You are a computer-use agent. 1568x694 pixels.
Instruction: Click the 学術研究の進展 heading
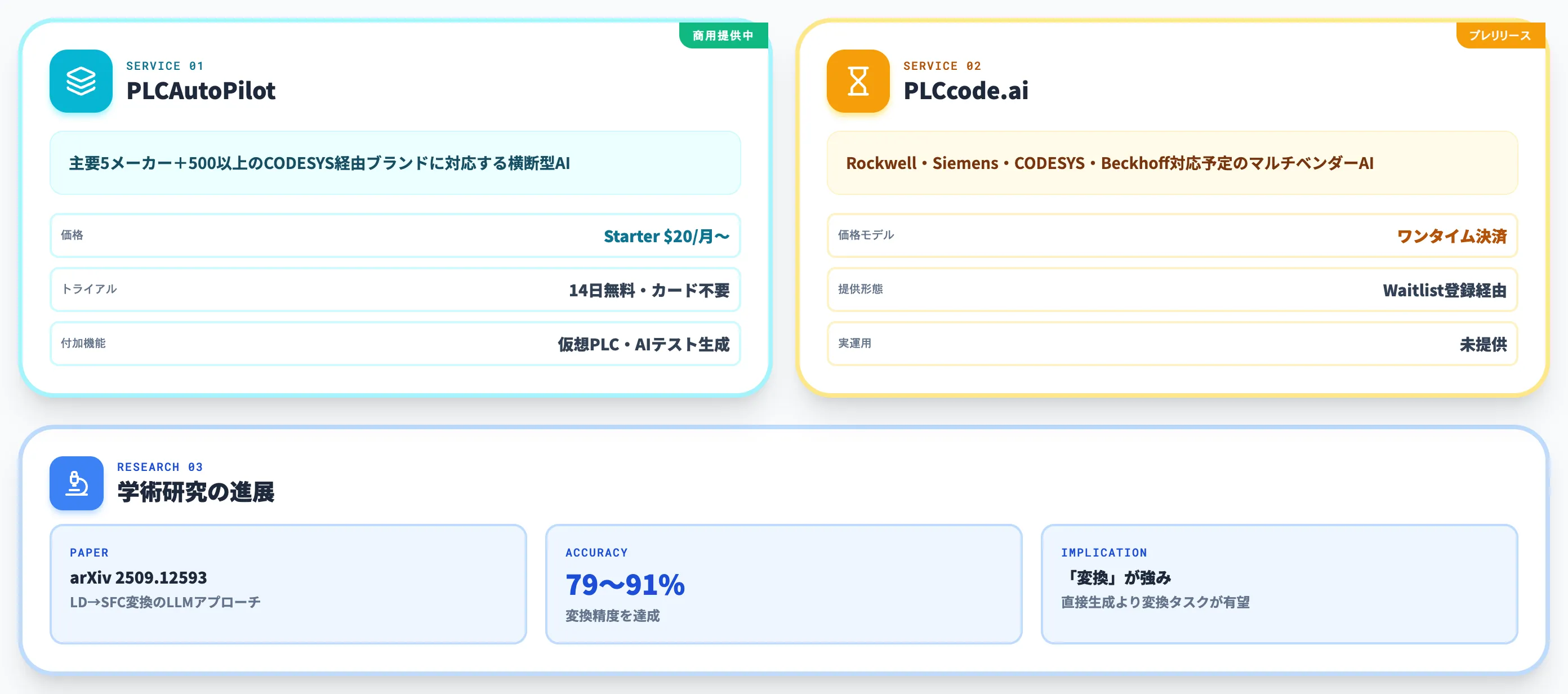pyautogui.click(x=196, y=492)
